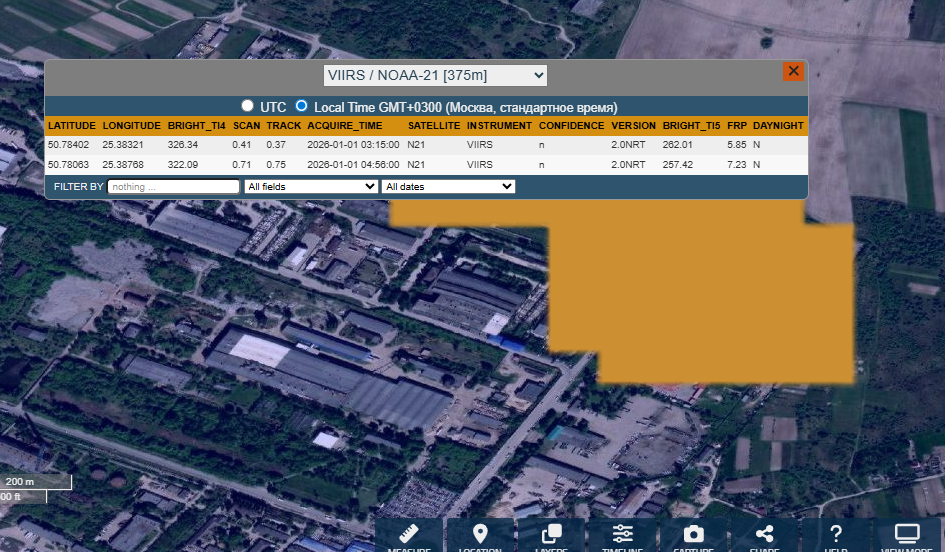
Task: Expand the All fields filter dropdown
Action: click(311, 187)
